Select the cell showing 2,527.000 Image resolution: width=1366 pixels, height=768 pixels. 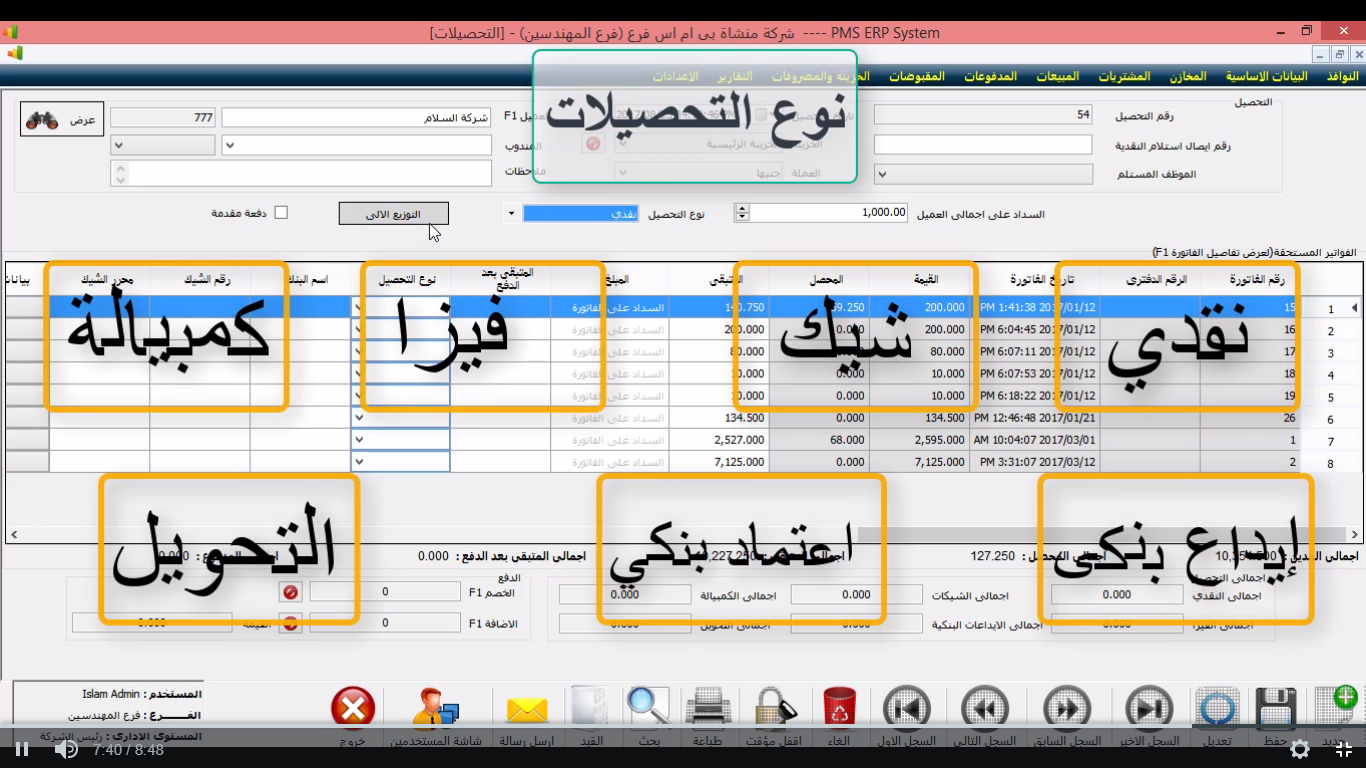click(x=718, y=440)
